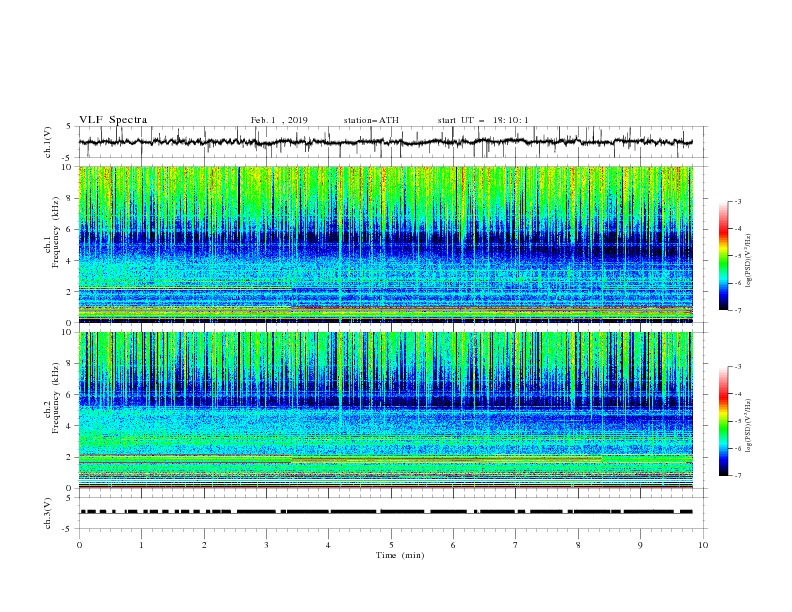Click the ch.1 colorbar "-7" tick label

pos(737,310)
